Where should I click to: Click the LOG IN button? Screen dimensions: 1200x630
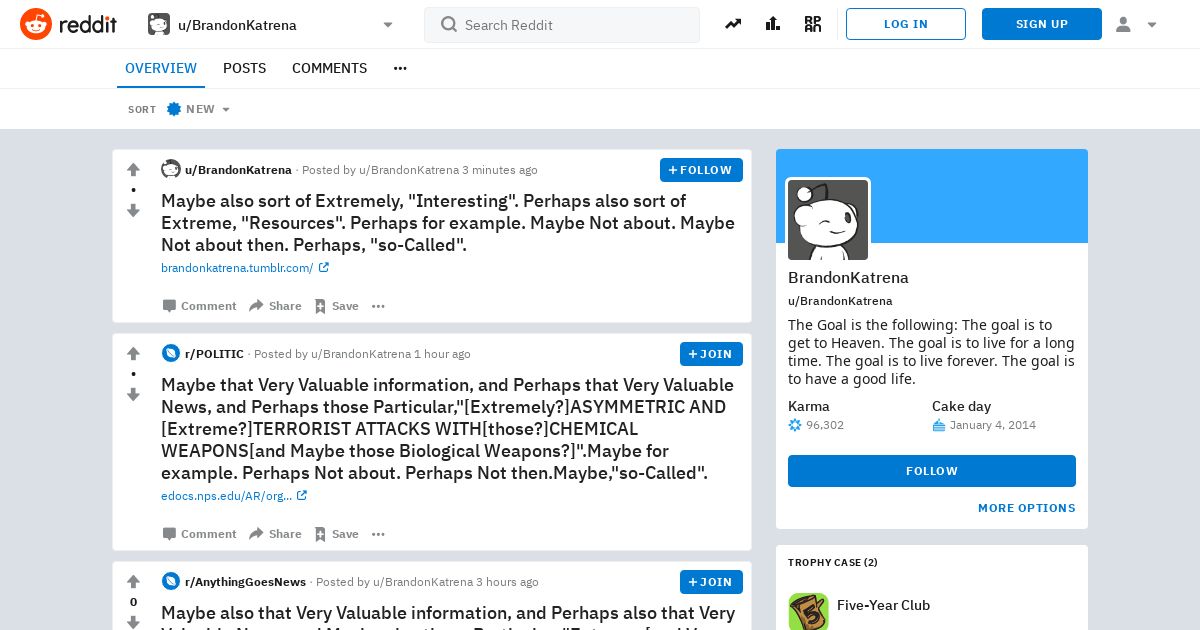click(x=906, y=24)
